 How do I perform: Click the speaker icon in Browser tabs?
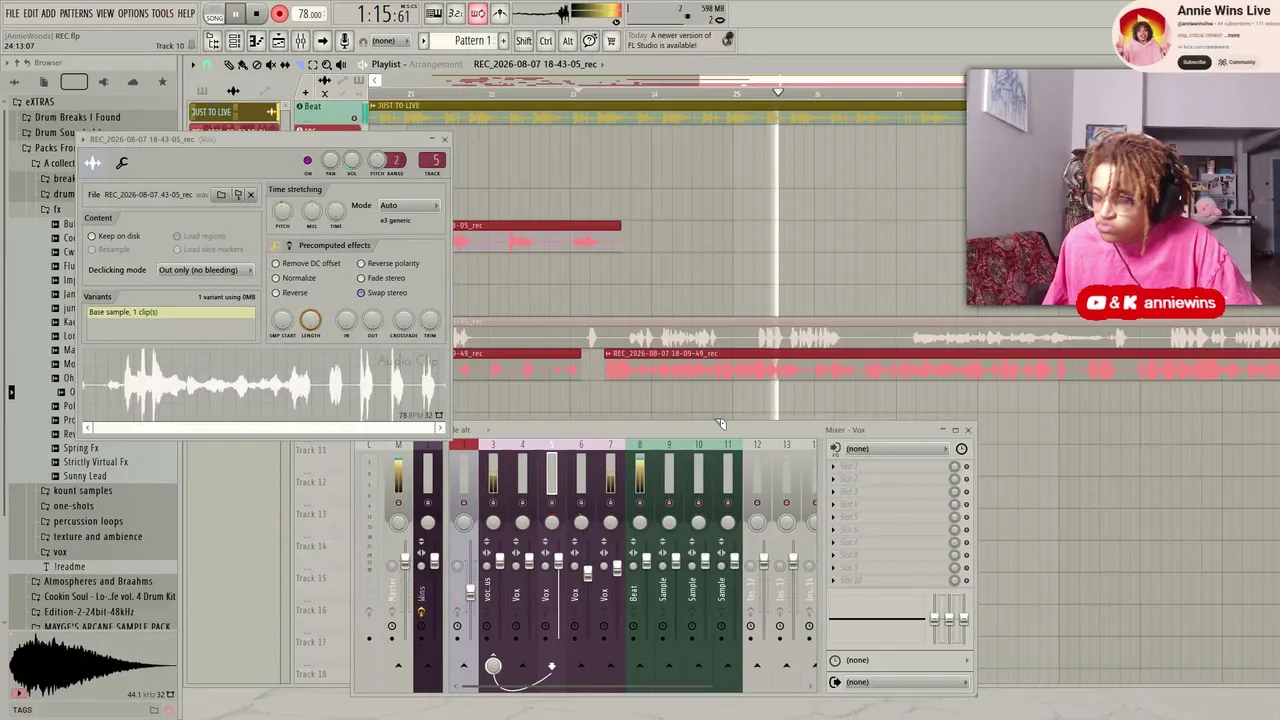103,82
